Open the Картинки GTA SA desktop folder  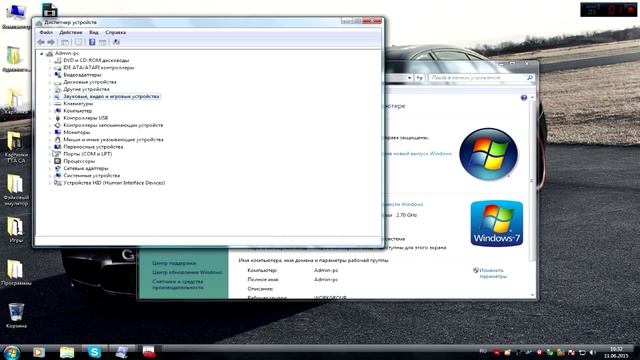click(x=16, y=147)
